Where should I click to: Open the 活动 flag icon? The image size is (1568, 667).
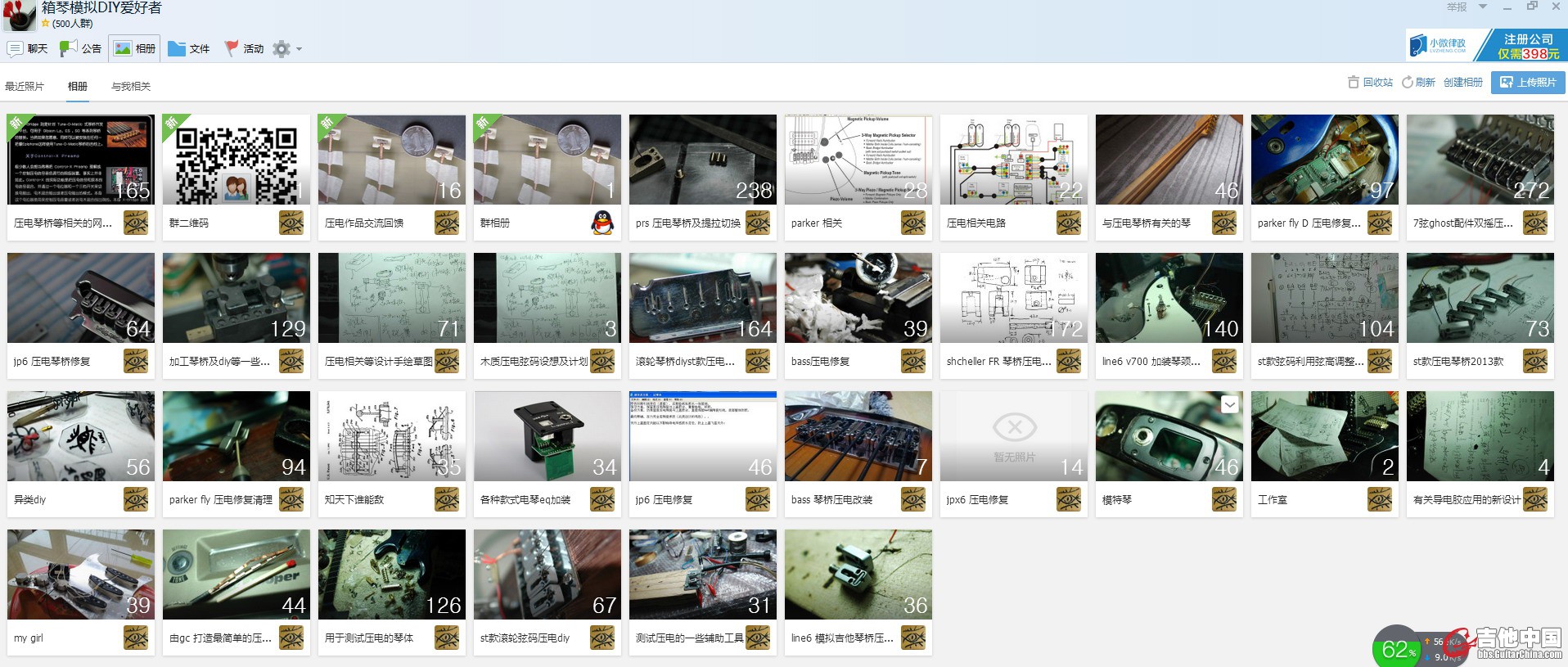[232, 49]
